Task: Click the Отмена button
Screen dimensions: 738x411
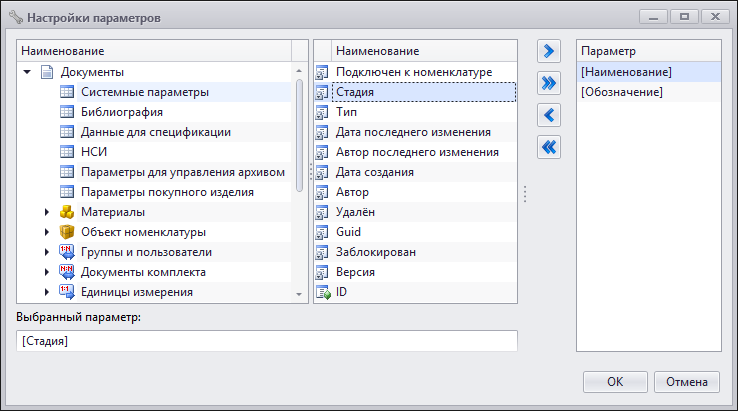Action: [687, 381]
